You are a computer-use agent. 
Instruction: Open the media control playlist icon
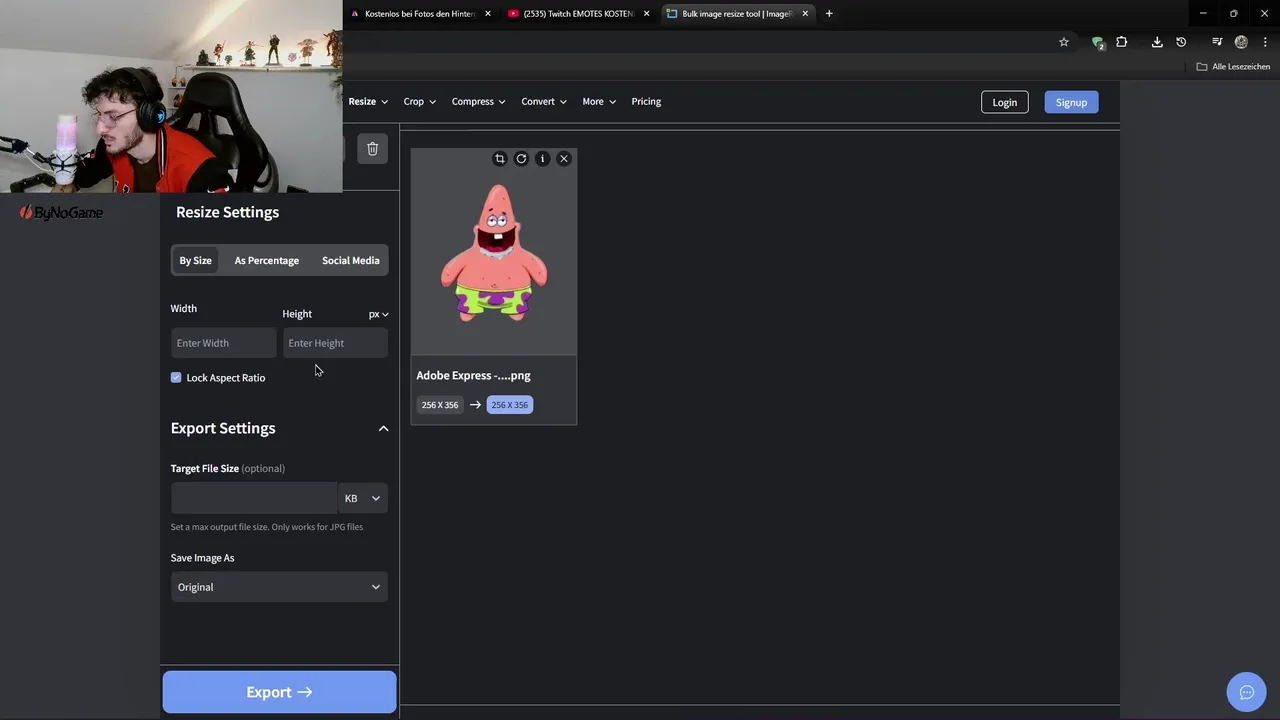click(1217, 42)
